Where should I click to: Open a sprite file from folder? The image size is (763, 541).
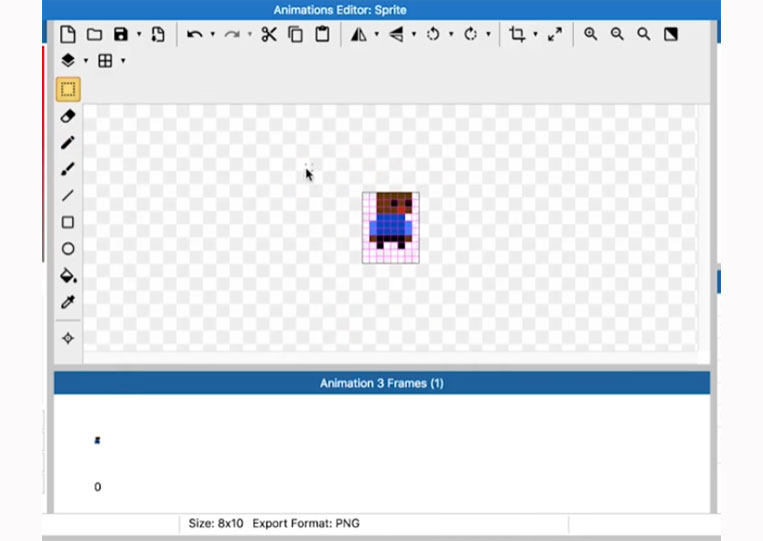(x=94, y=35)
